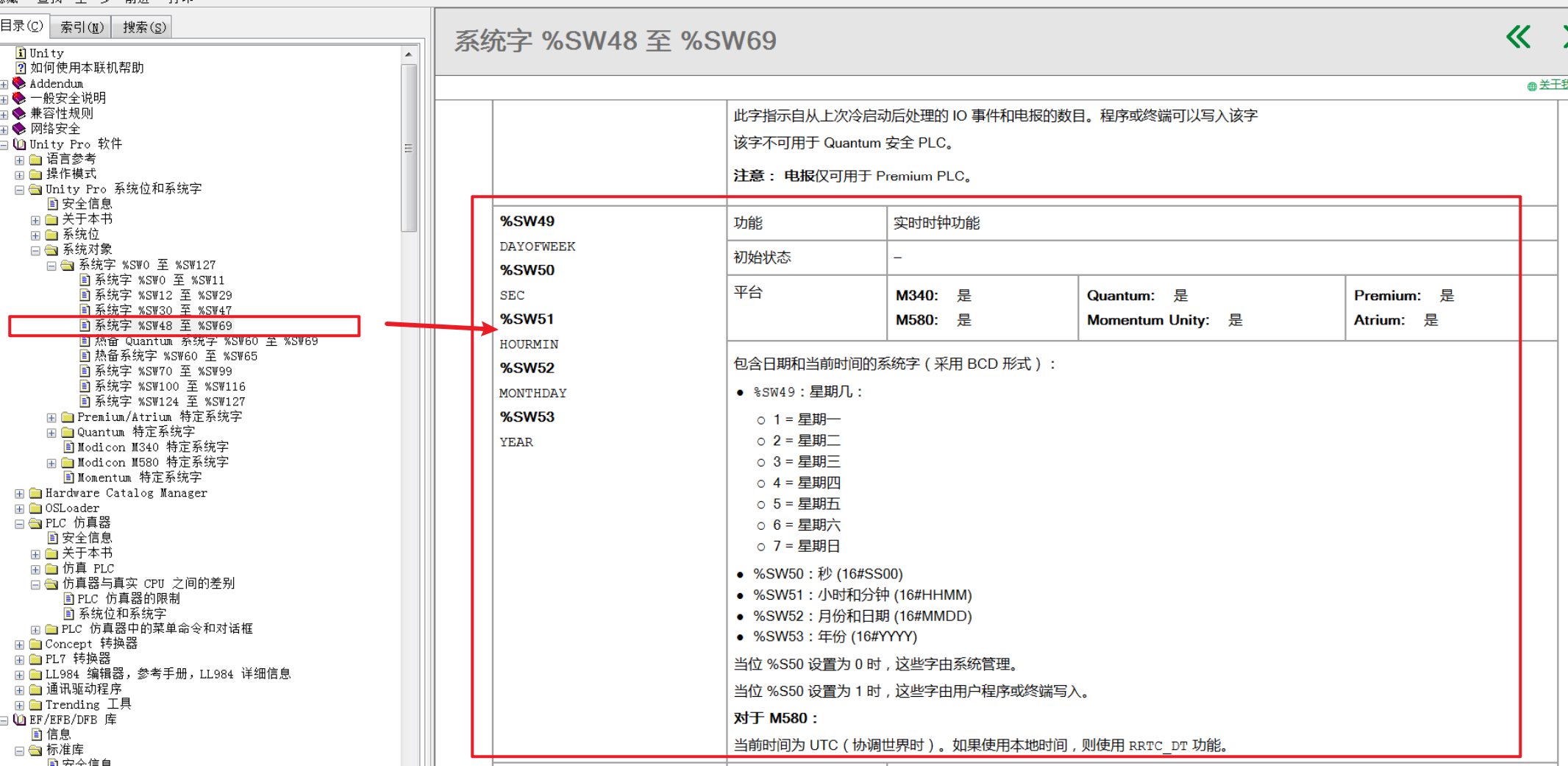This screenshot has height=766, width=1568.
Task: Click the tree scrollbar up arrow
Action: (409, 54)
